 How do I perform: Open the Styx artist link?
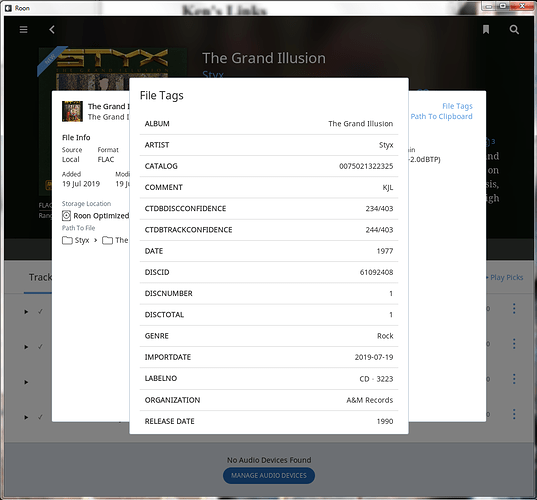click(x=213, y=74)
